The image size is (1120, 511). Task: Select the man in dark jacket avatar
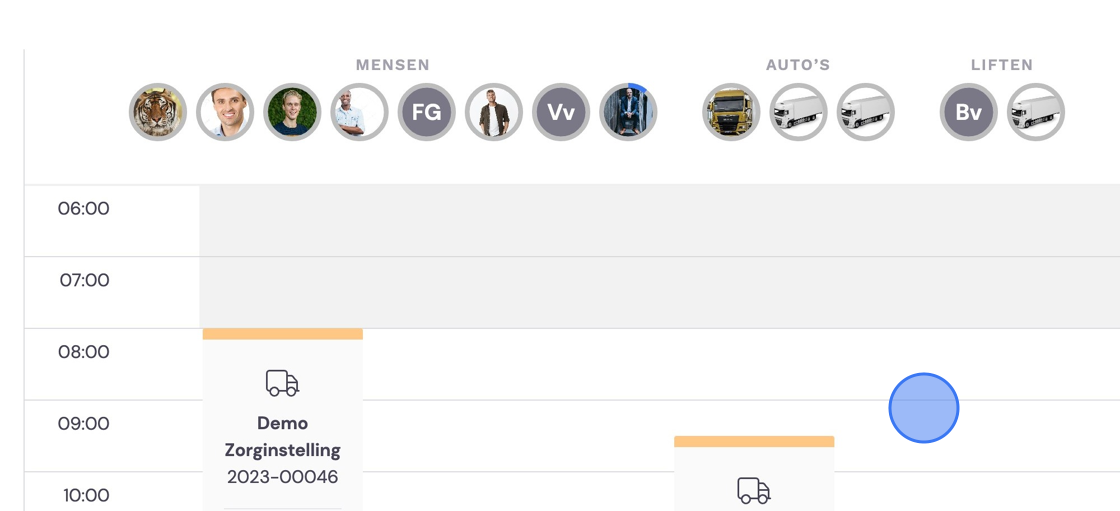click(494, 112)
